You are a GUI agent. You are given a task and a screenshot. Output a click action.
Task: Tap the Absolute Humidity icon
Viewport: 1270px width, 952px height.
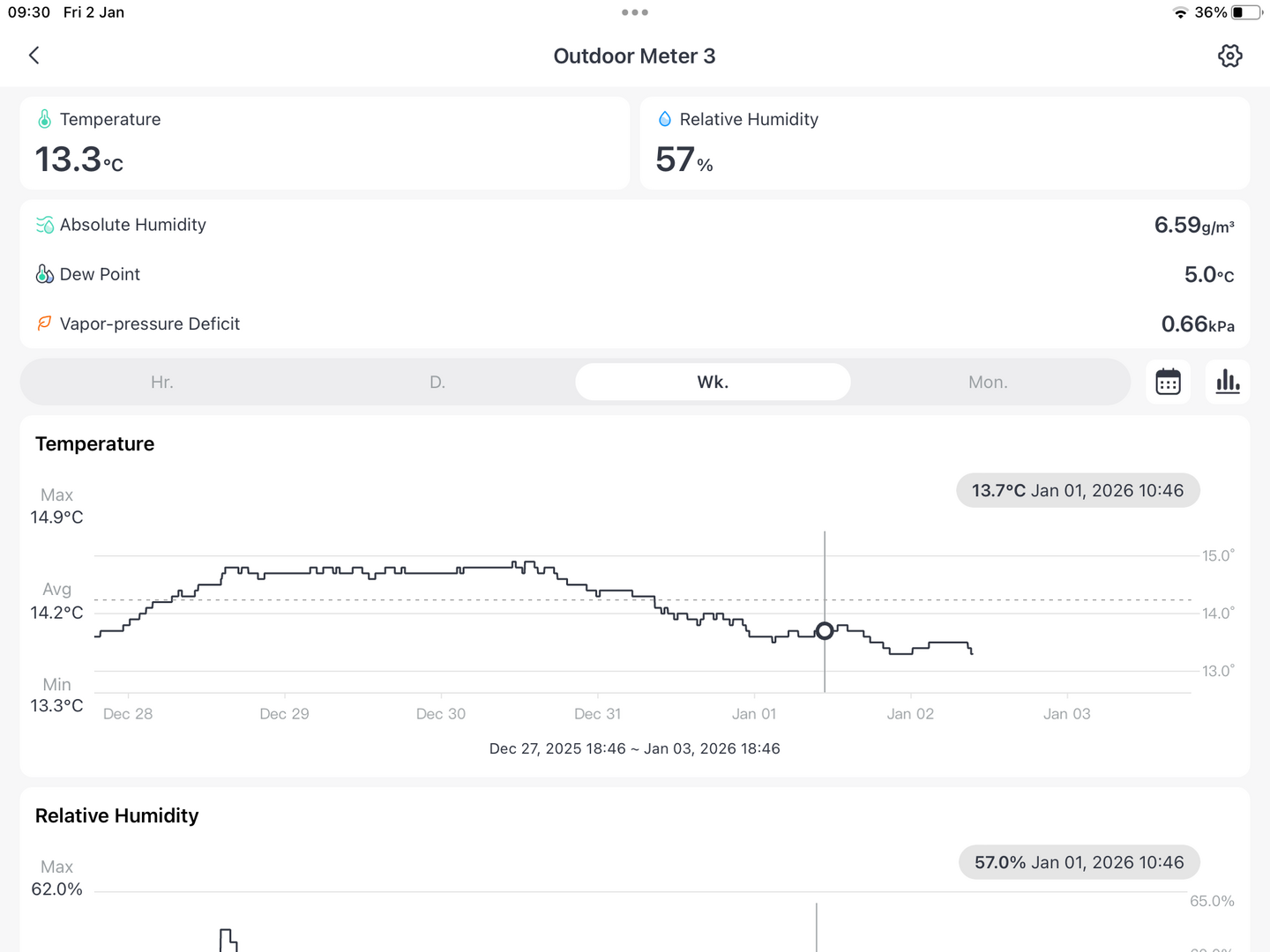pos(45,225)
